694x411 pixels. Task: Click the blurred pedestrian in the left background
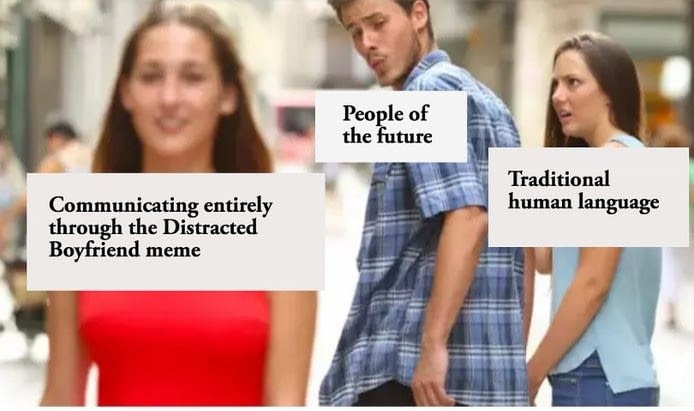[60, 148]
